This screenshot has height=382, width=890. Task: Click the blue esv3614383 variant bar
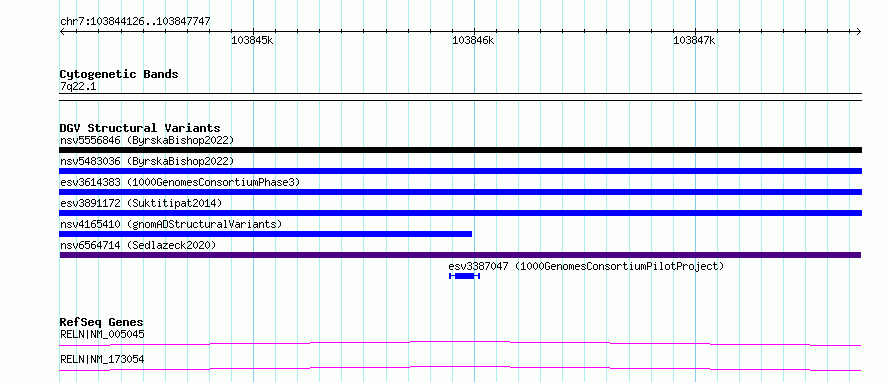460,192
